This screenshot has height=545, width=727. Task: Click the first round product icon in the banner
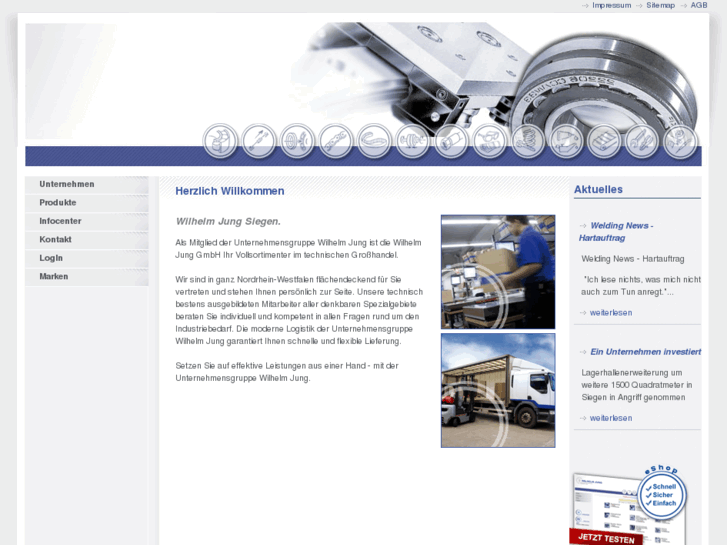click(x=220, y=141)
